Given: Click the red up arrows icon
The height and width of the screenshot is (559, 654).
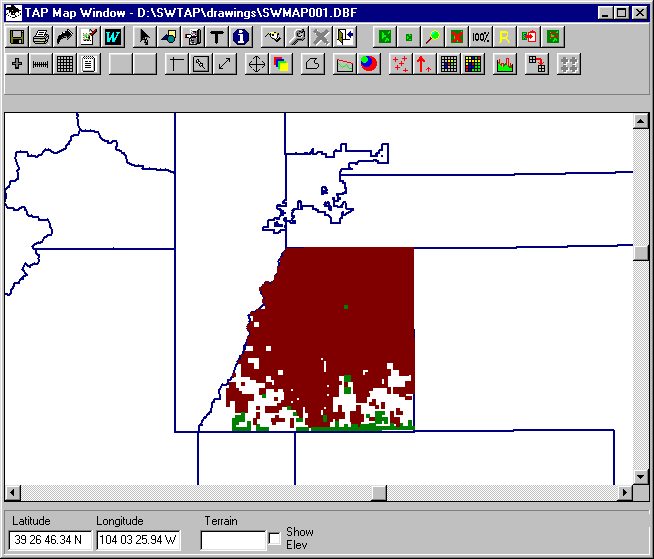Looking at the screenshot, I should (x=424, y=64).
